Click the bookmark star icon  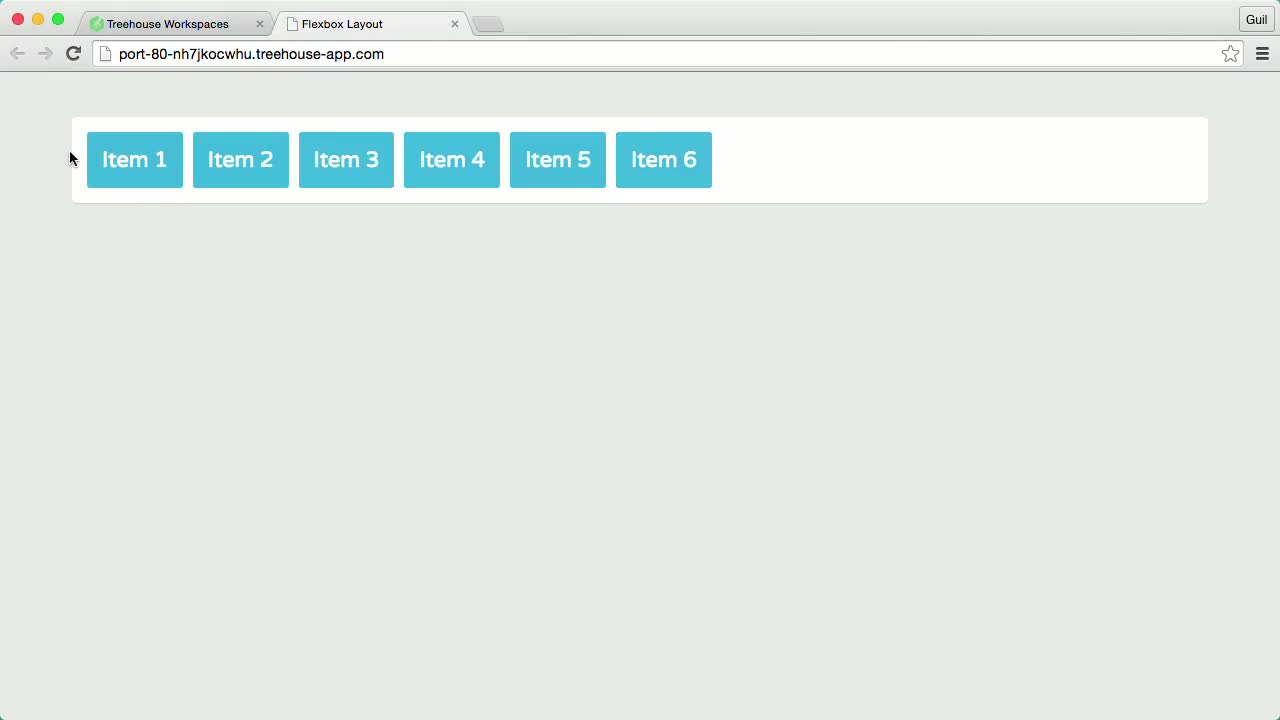point(1230,54)
